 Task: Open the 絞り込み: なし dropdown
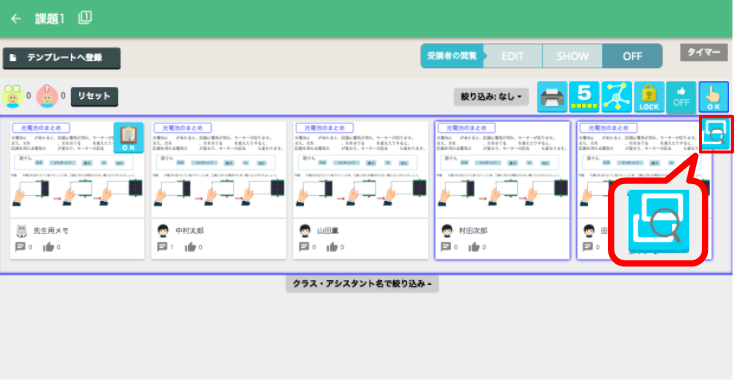tap(491, 97)
